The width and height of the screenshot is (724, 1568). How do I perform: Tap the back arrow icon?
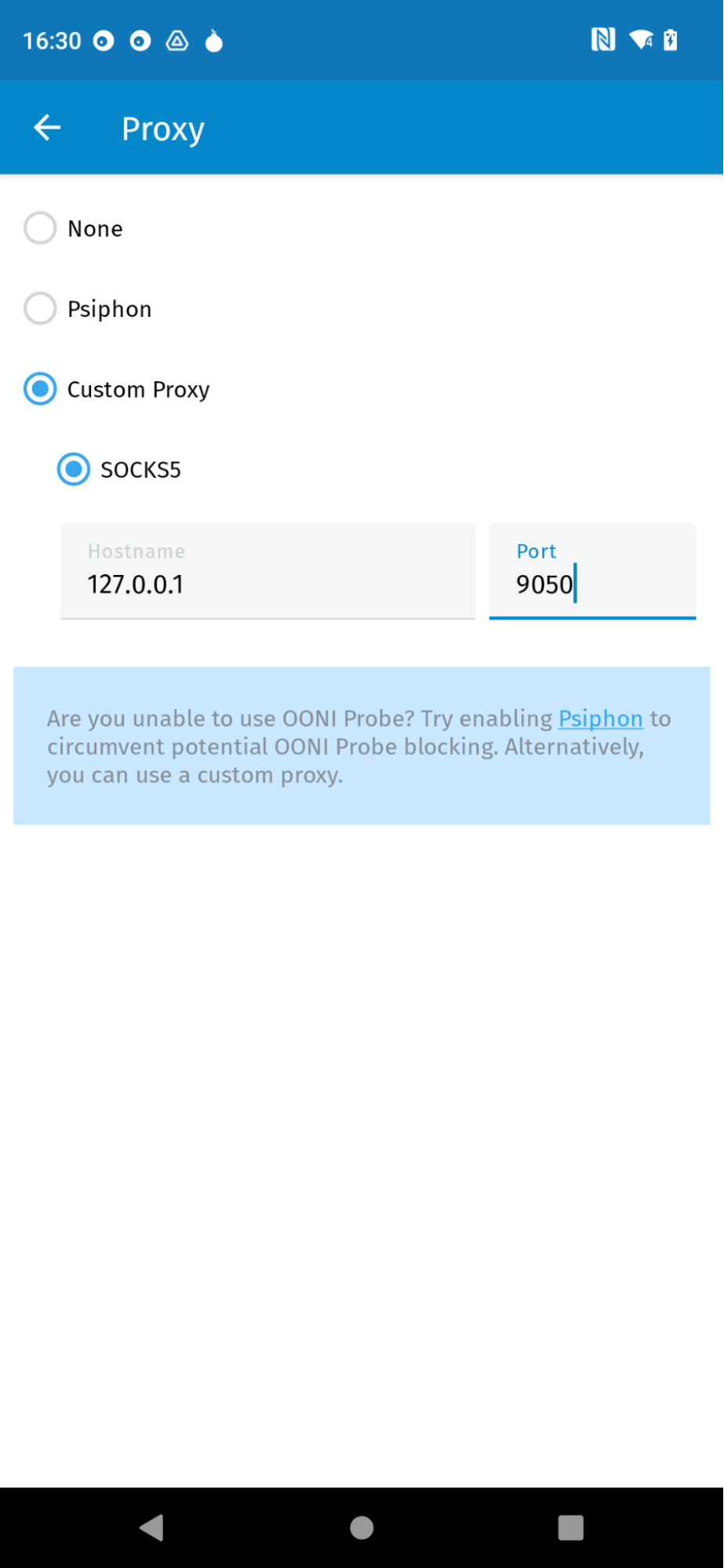(47, 128)
